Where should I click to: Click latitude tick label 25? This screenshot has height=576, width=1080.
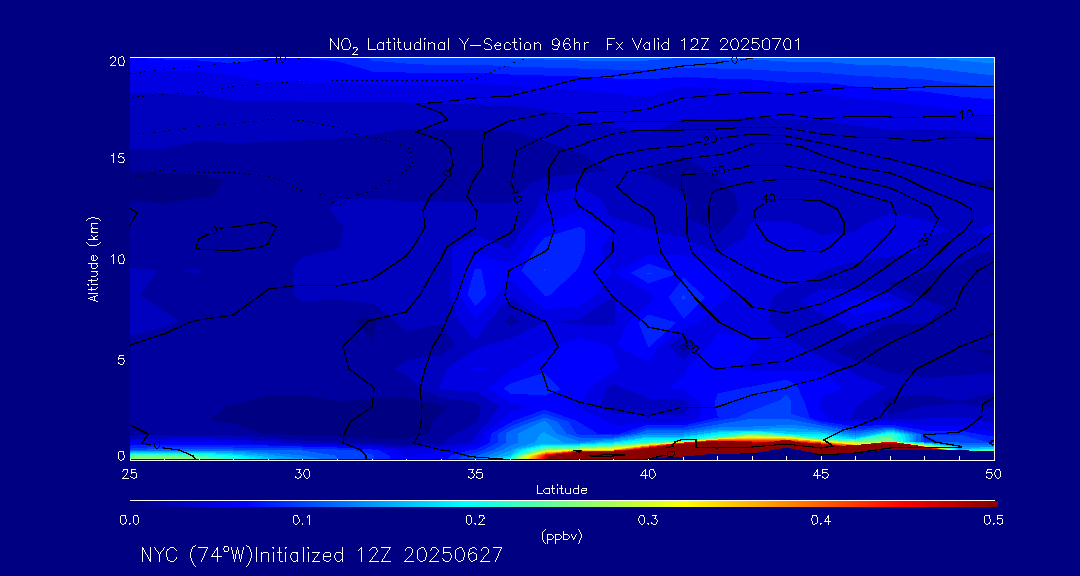click(x=129, y=473)
